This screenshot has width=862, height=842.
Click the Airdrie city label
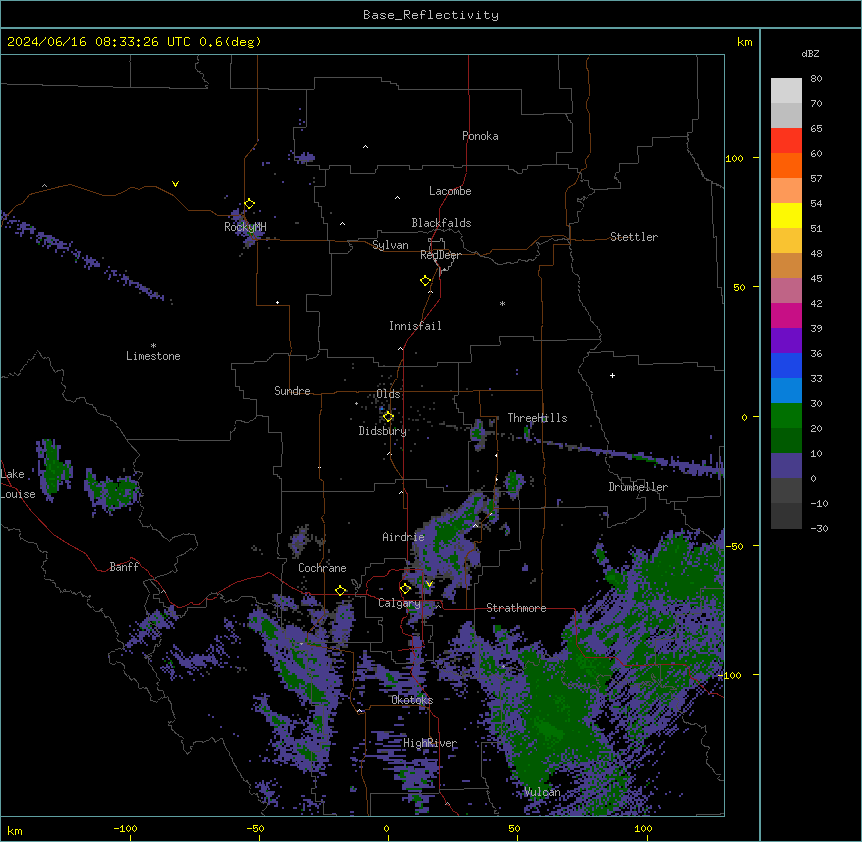click(404, 537)
